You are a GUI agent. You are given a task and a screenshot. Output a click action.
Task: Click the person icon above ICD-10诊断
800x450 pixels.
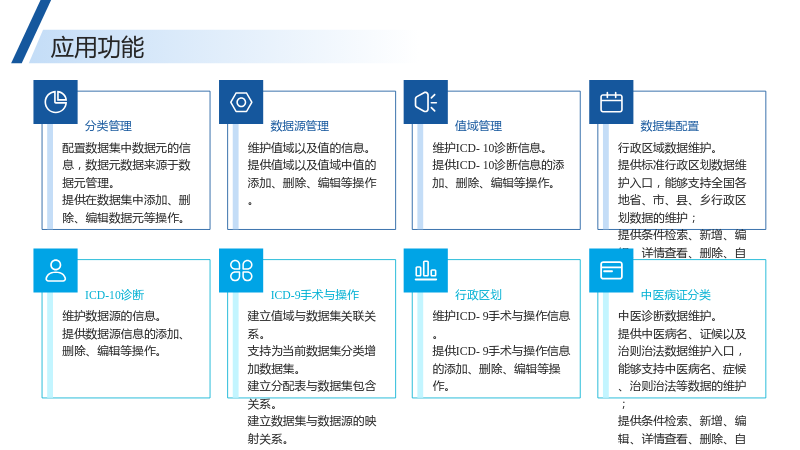56,270
